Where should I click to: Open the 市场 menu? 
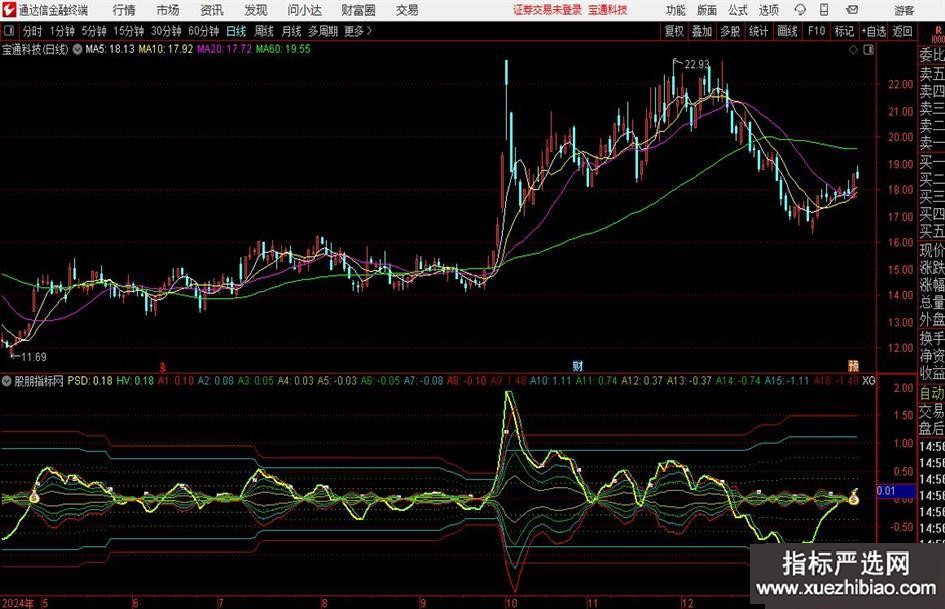point(168,10)
